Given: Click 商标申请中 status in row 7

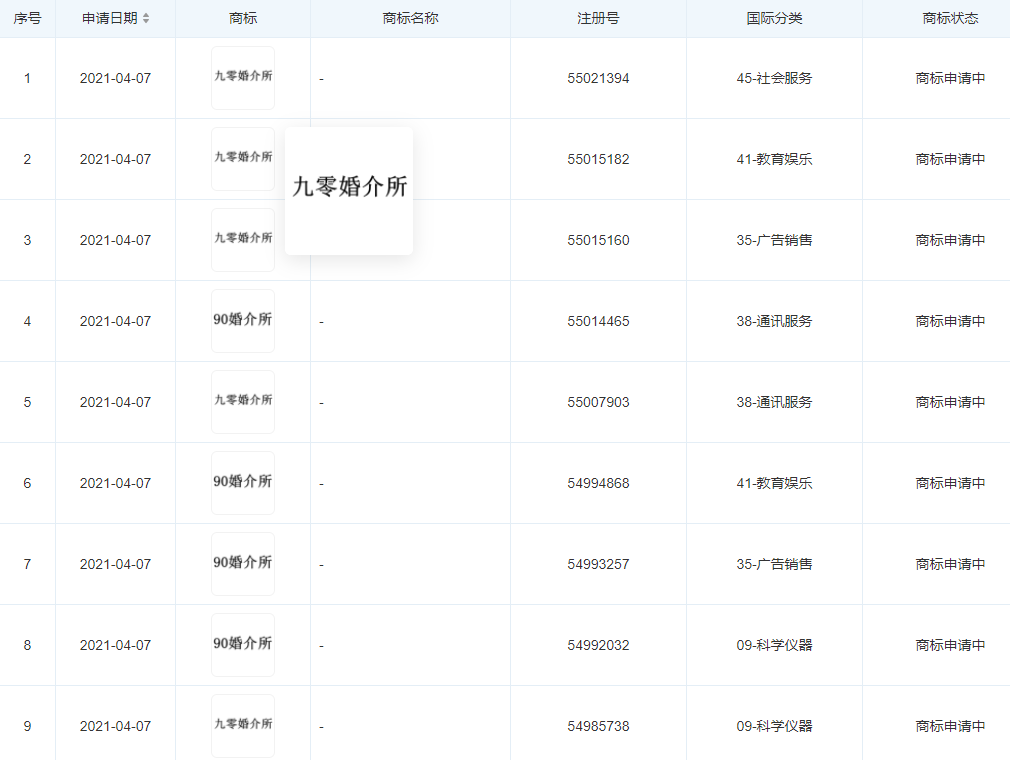Looking at the screenshot, I should [x=950, y=565].
